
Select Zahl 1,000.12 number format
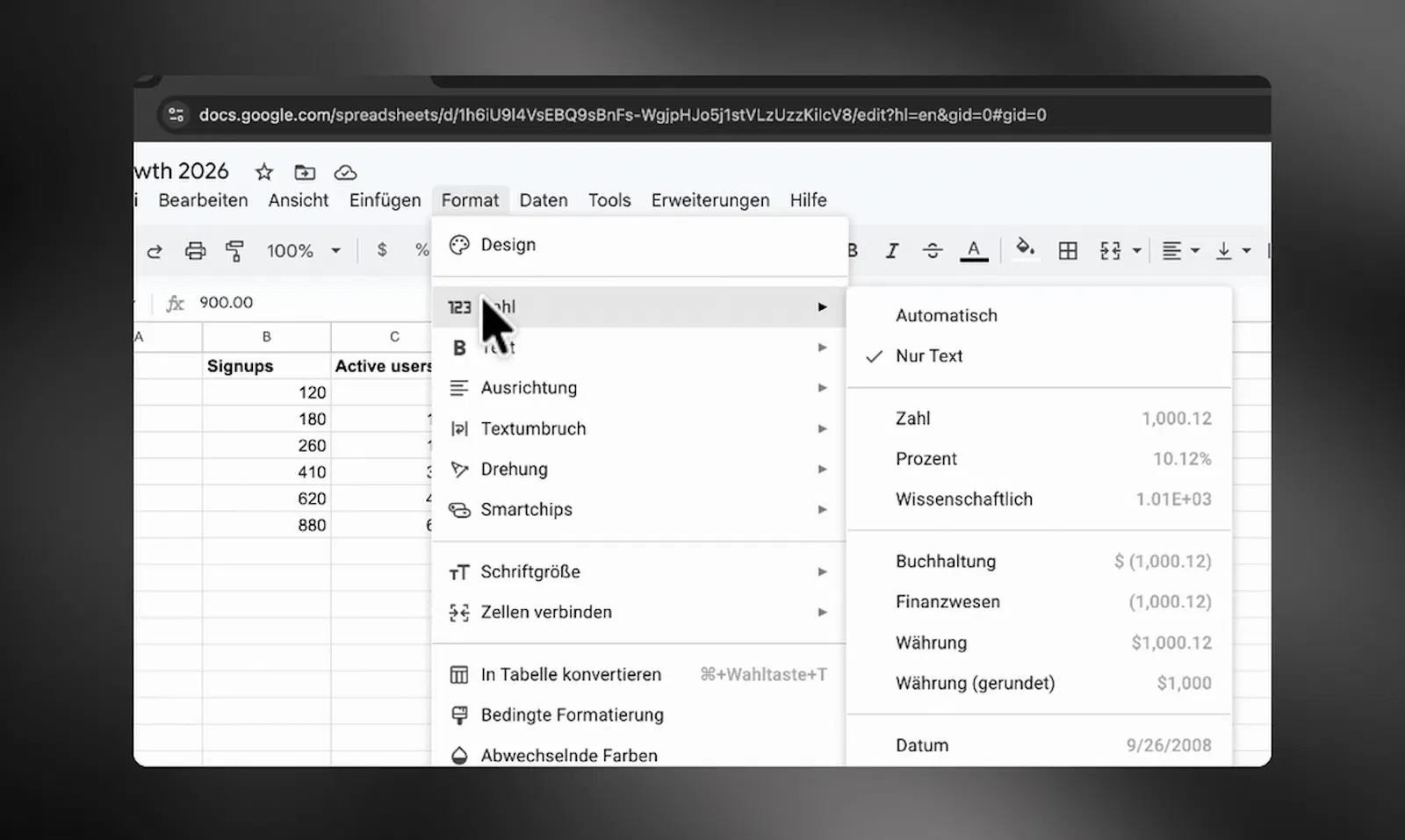[x=1040, y=419]
